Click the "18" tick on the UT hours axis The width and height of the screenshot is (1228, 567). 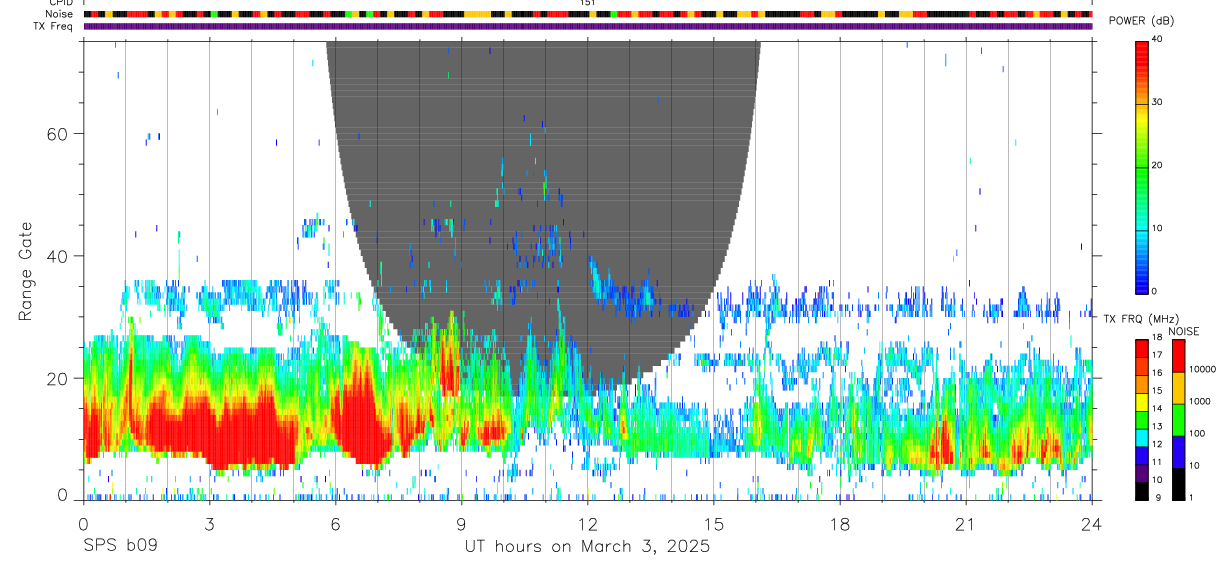839,524
